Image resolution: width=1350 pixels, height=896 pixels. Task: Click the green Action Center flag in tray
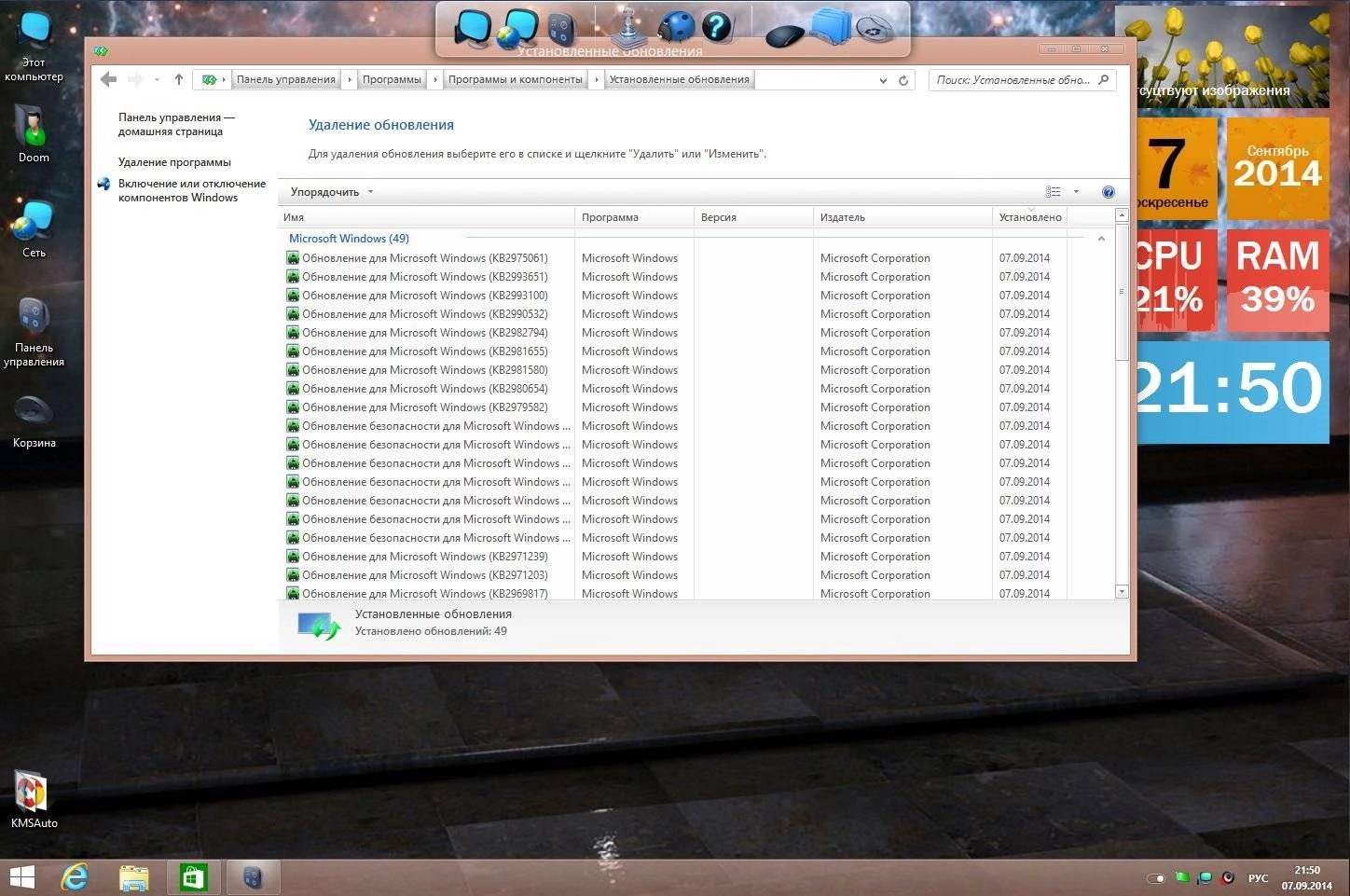(x=1181, y=877)
